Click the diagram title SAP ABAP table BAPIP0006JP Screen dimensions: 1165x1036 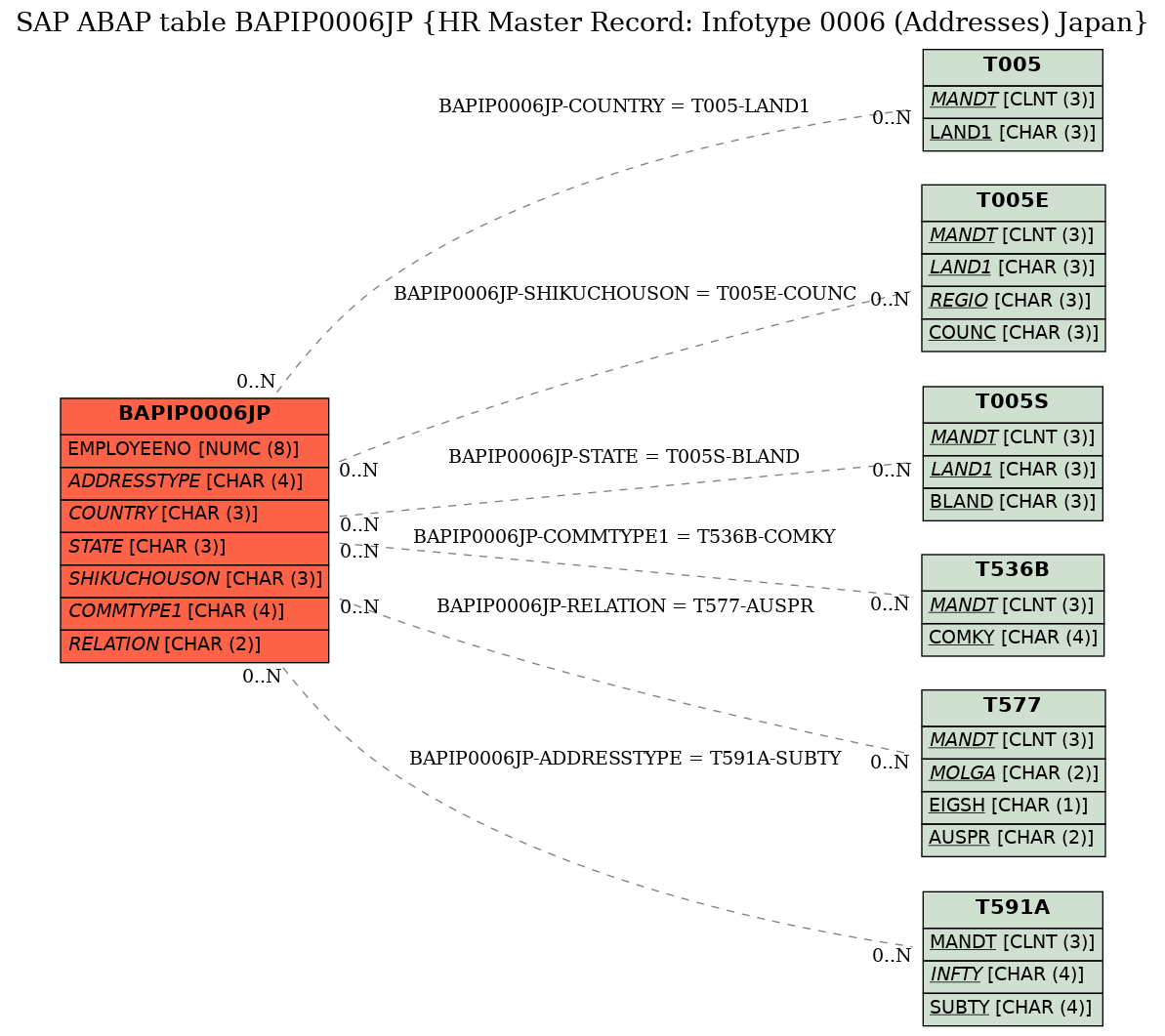click(x=582, y=23)
